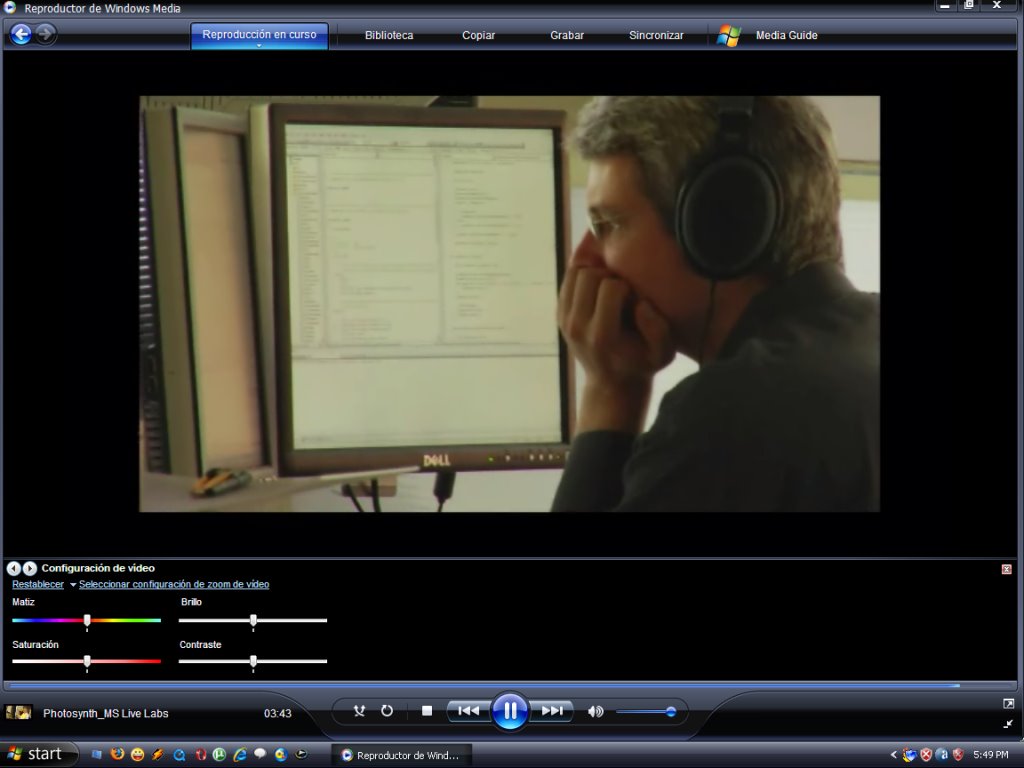Launch the blue-yellow globe quick launch icon
Image resolution: width=1024 pixels, height=768 pixels.
[x=281, y=755]
